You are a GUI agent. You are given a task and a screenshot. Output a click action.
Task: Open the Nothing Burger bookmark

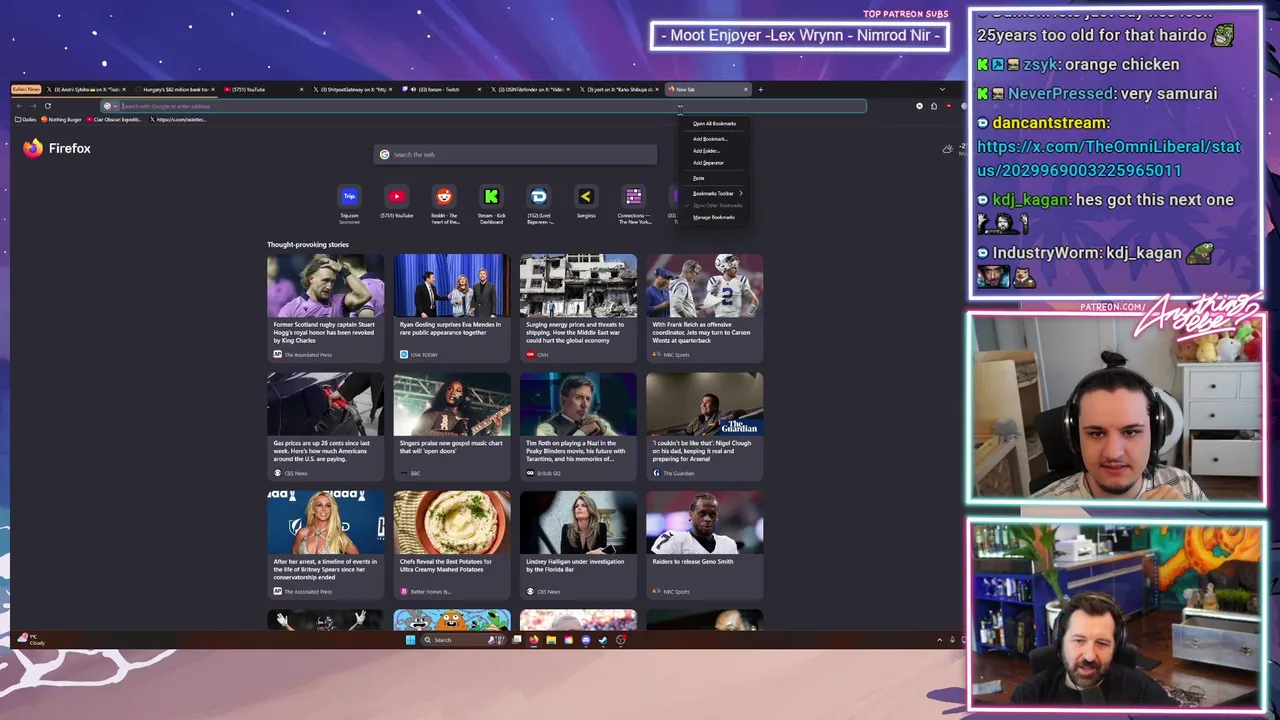pos(62,119)
